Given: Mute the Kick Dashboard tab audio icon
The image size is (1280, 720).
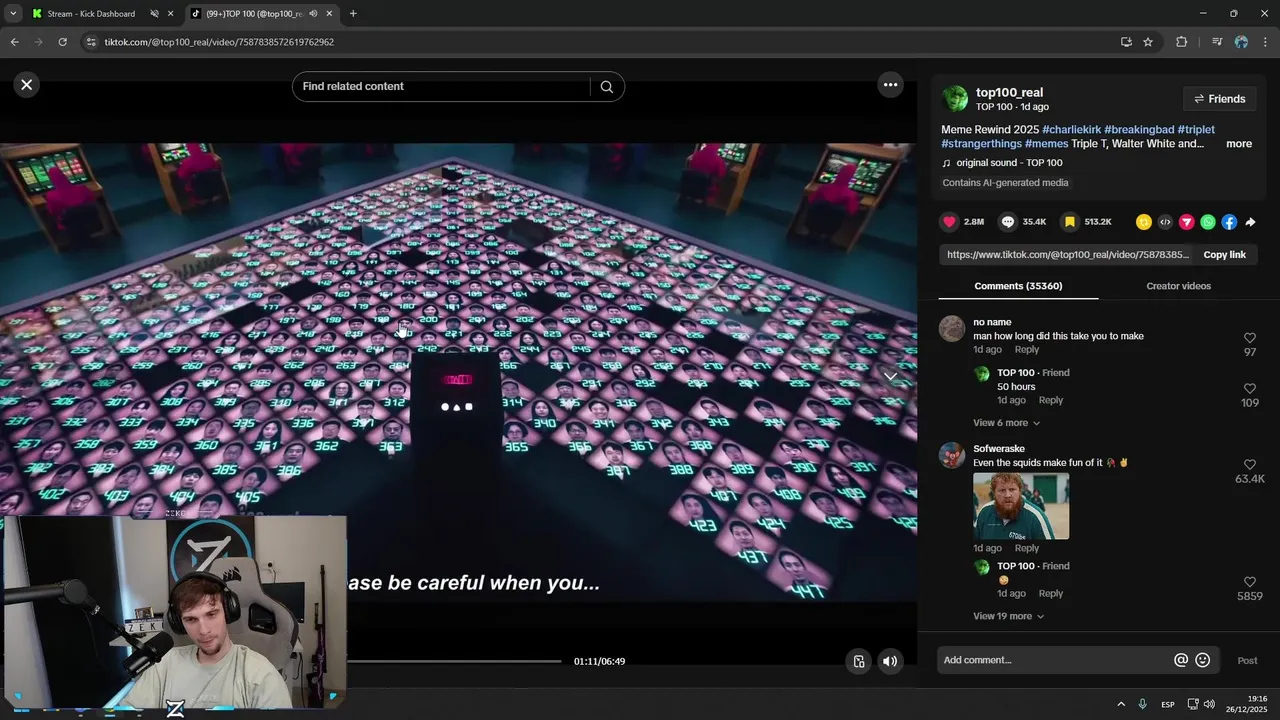Looking at the screenshot, I should point(154,14).
